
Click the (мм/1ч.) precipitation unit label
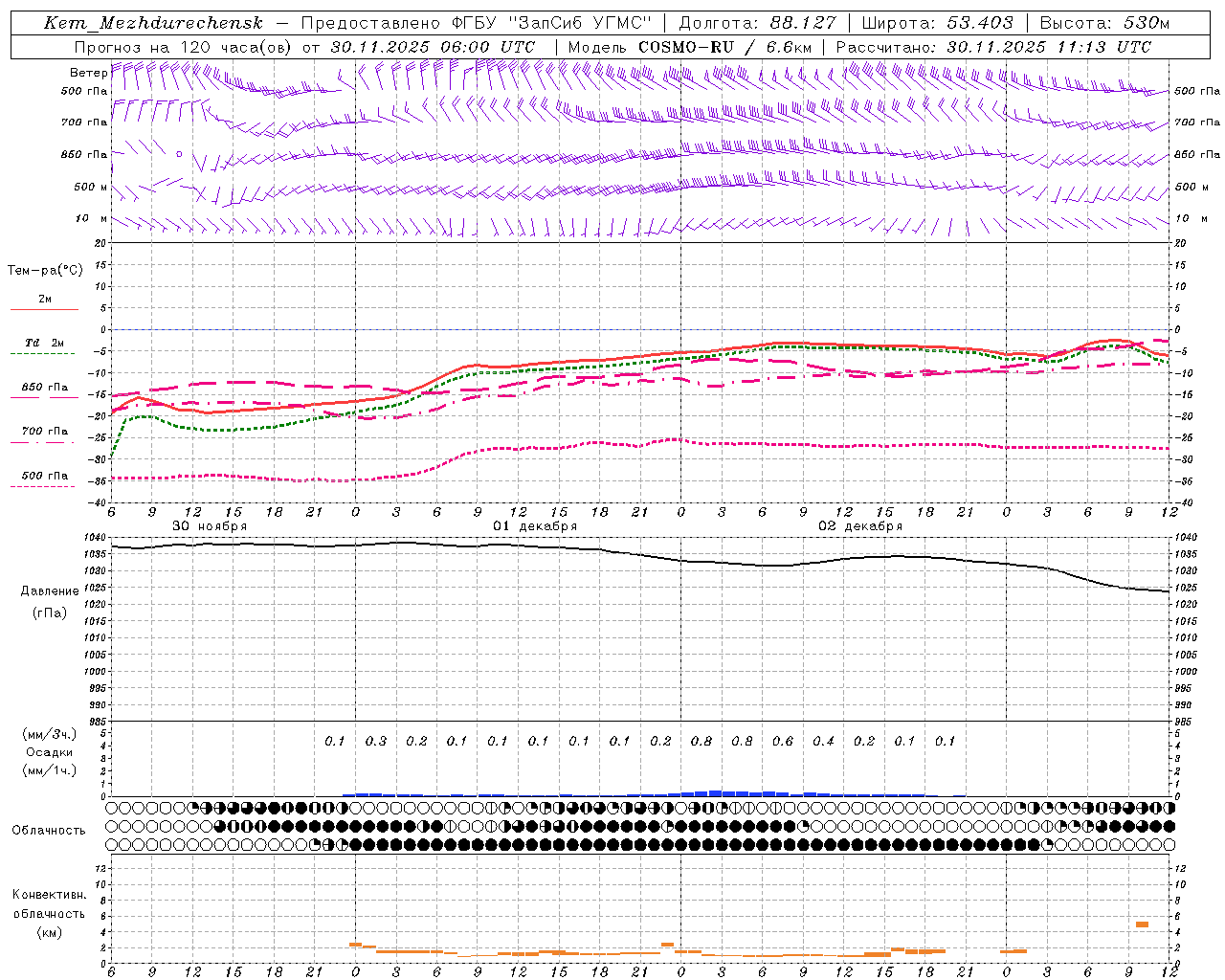click(x=50, y=770)
